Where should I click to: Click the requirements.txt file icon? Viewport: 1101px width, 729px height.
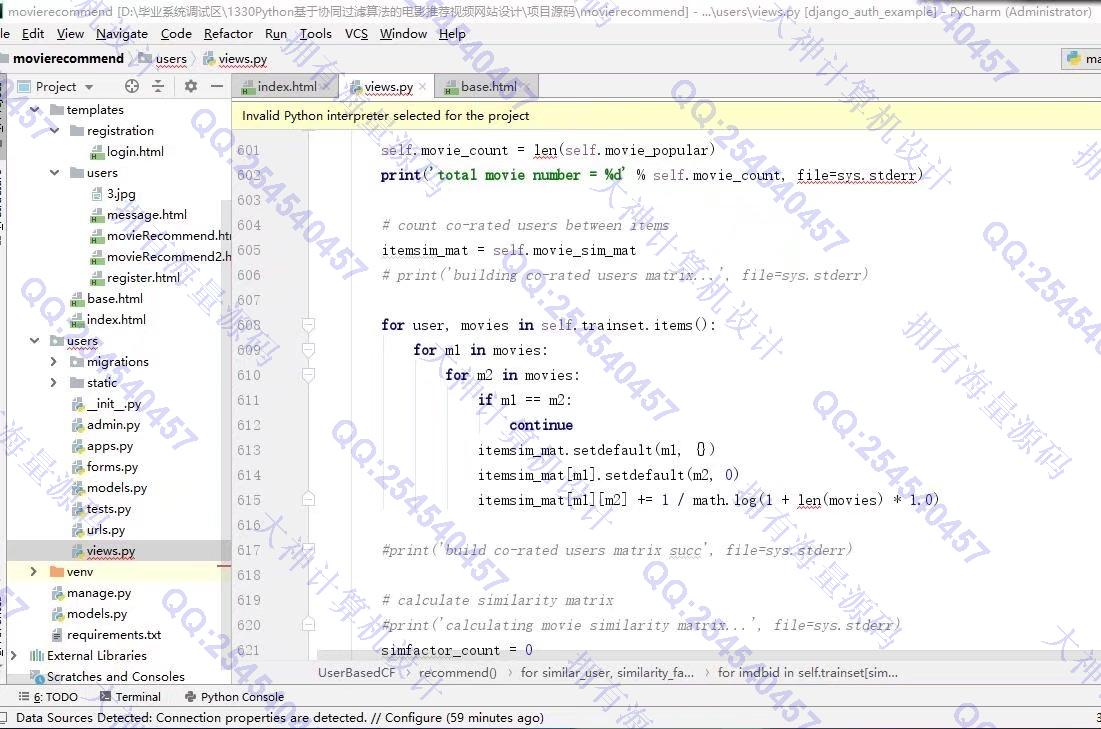(58, 635)
